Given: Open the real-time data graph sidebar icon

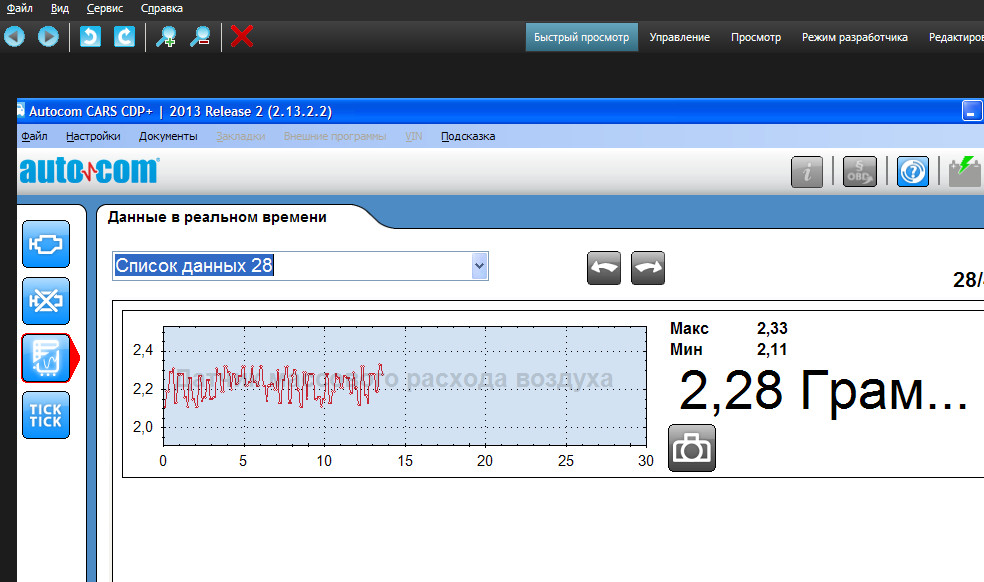Looking at the screenshot, I should point(46,358).
